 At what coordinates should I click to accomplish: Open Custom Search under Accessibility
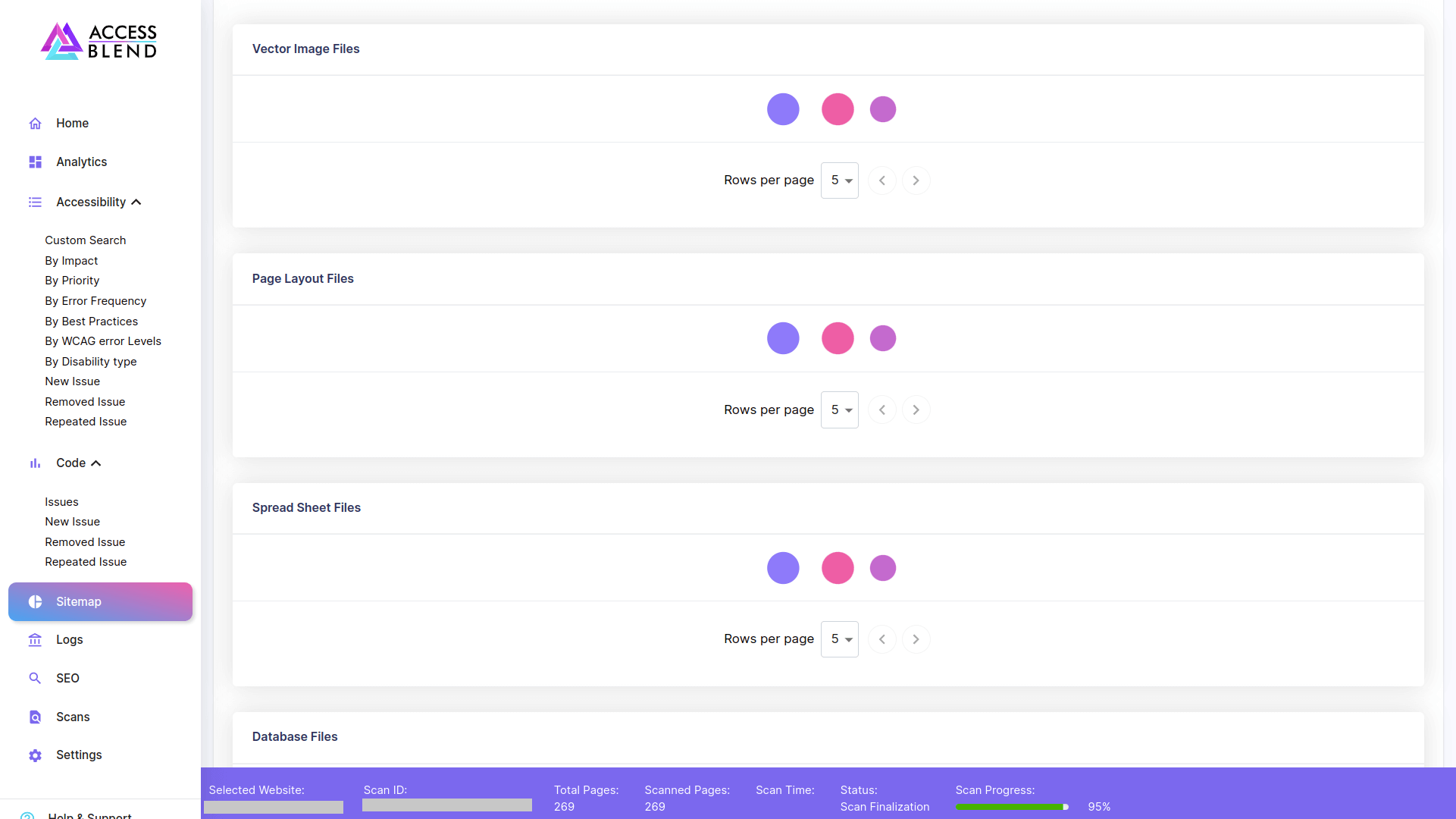tap(85, 240)
